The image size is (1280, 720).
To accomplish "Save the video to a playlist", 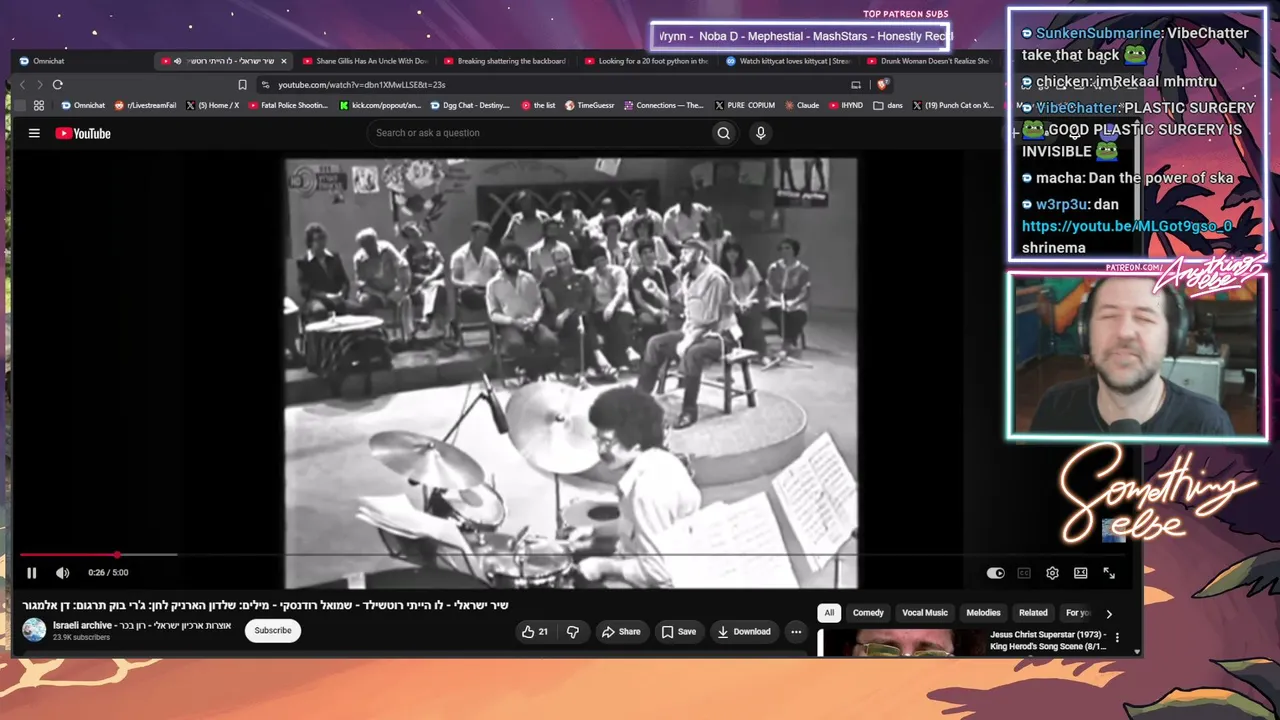I will [x=678, y=631].
